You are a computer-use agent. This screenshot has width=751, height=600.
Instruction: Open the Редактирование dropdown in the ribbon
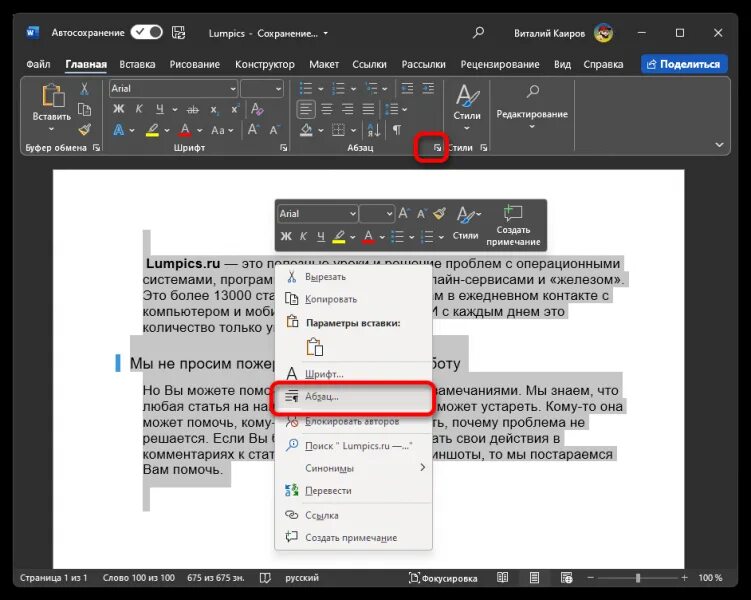point(532,108)
